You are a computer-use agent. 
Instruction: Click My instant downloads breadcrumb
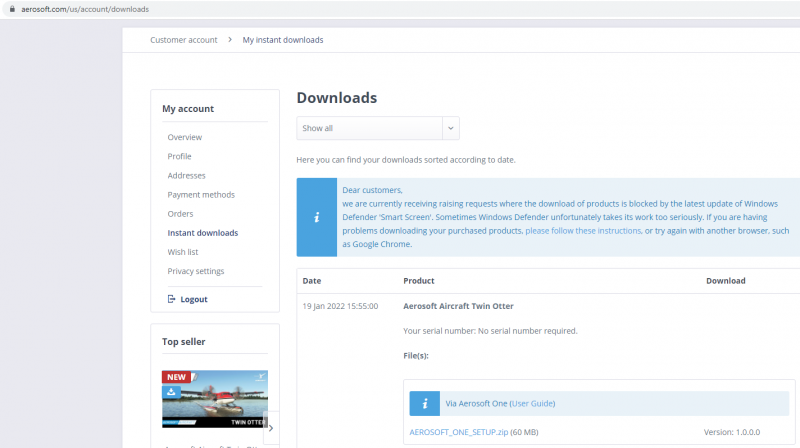tap(283, 40)
